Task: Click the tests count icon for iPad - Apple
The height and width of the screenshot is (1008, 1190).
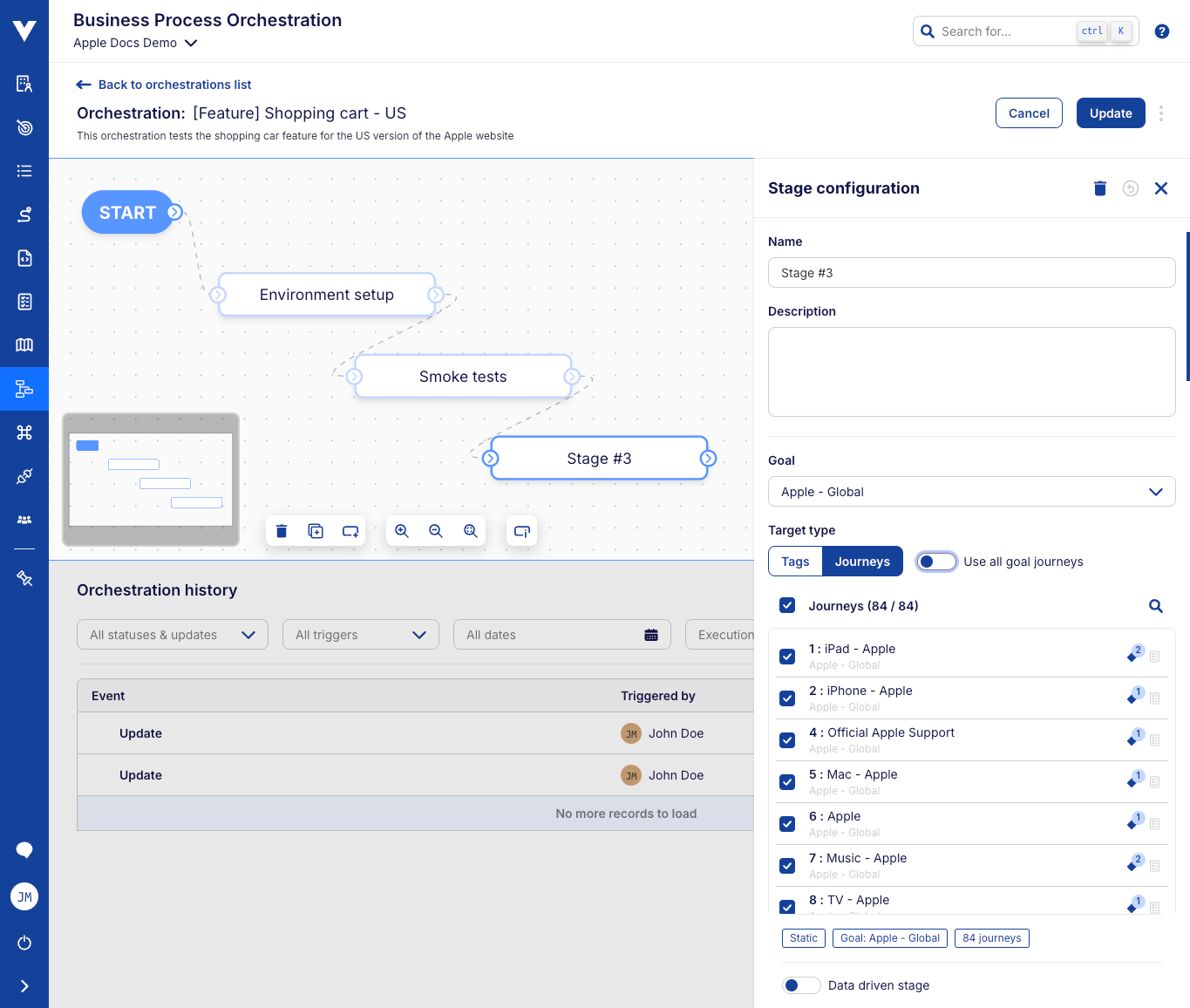Action: [1135, 653]
